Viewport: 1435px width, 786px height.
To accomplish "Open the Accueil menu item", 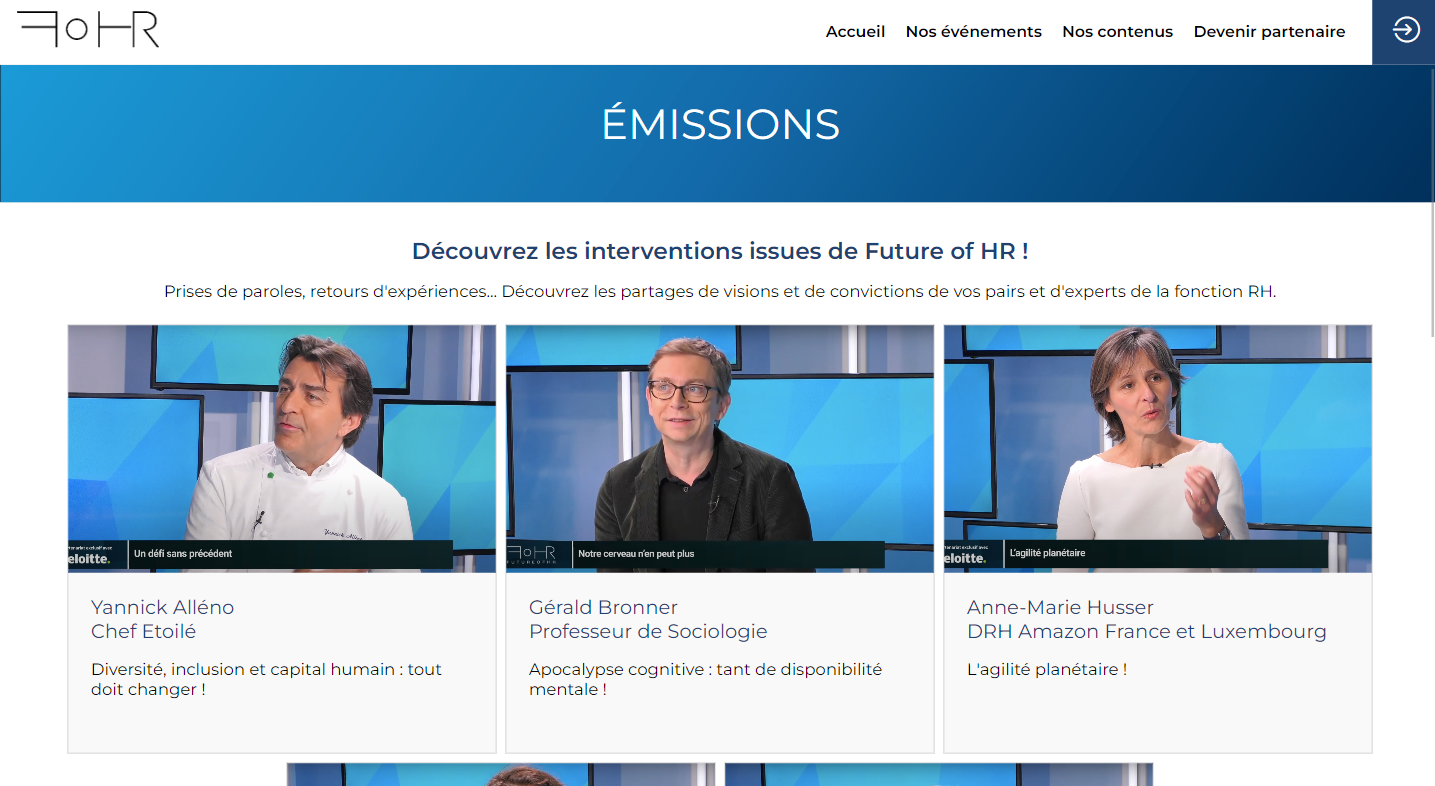I will [855, 32].
